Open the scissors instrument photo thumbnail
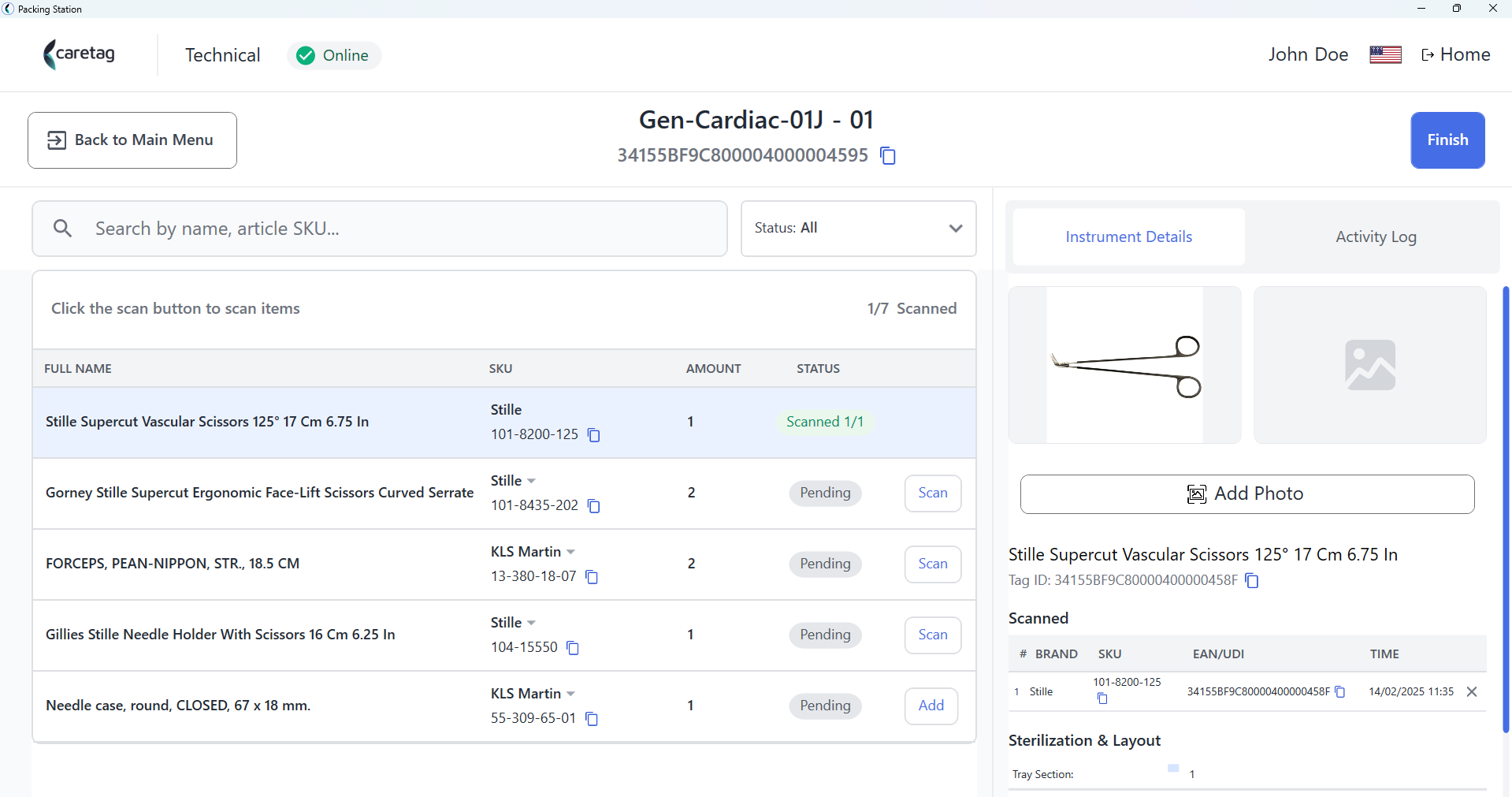The image size is (1512, 797). (1124, 365)
